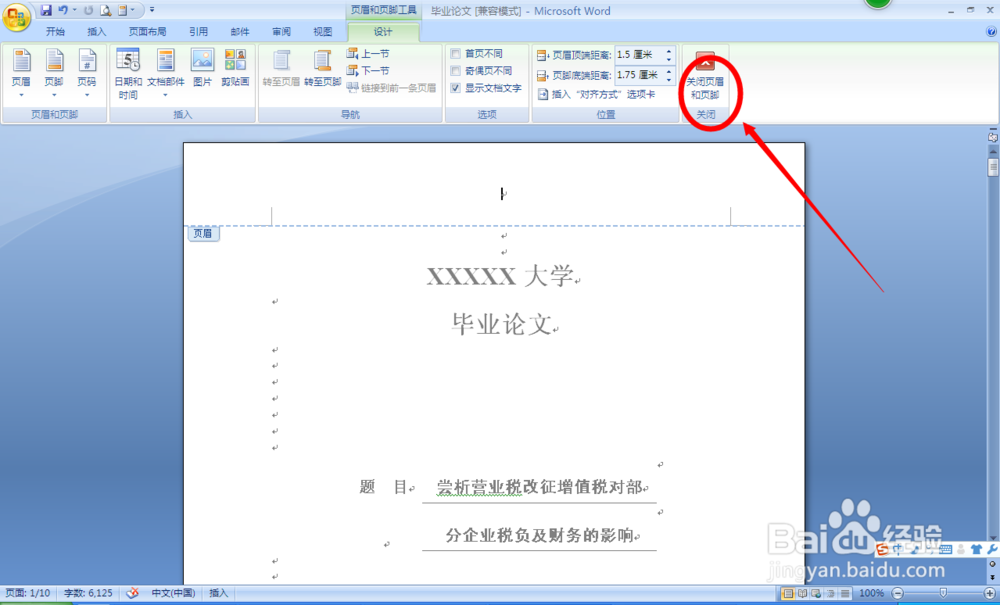Open the Header gallery button
This screenshot has height=605, width=1000.
21,74
